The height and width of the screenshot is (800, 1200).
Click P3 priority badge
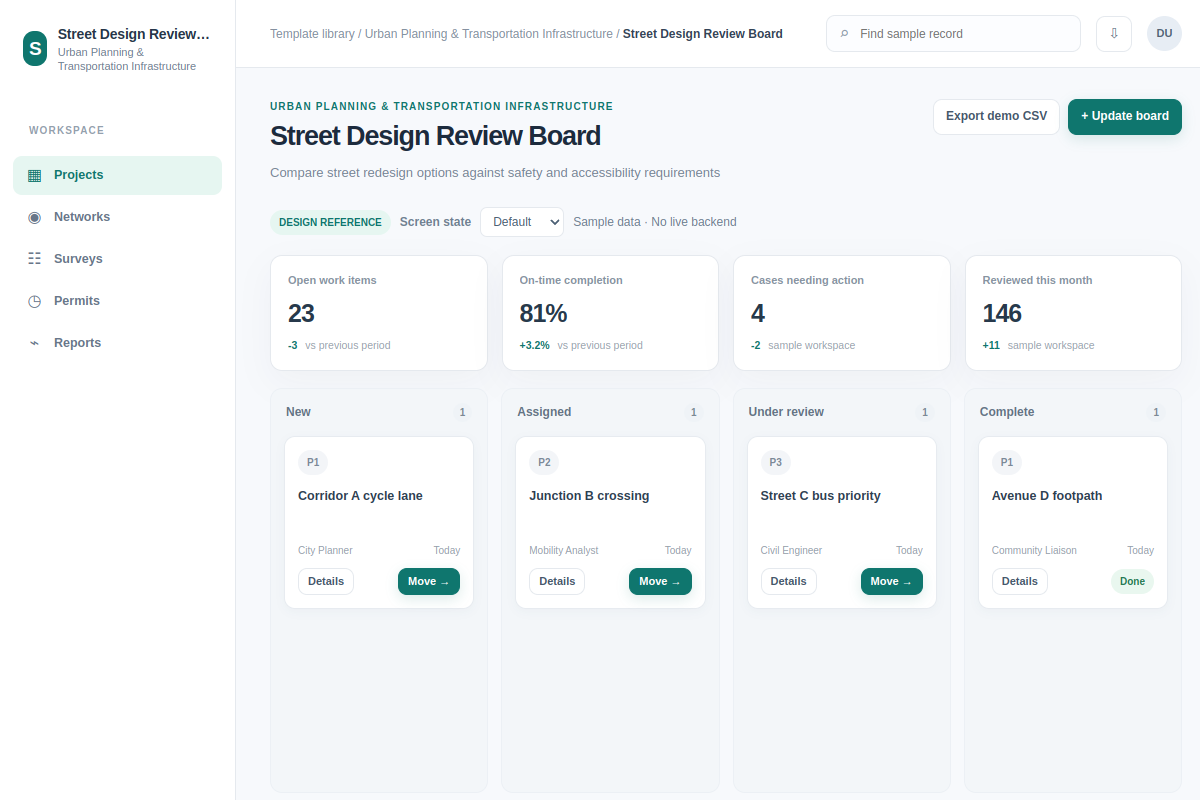point(775,462)
